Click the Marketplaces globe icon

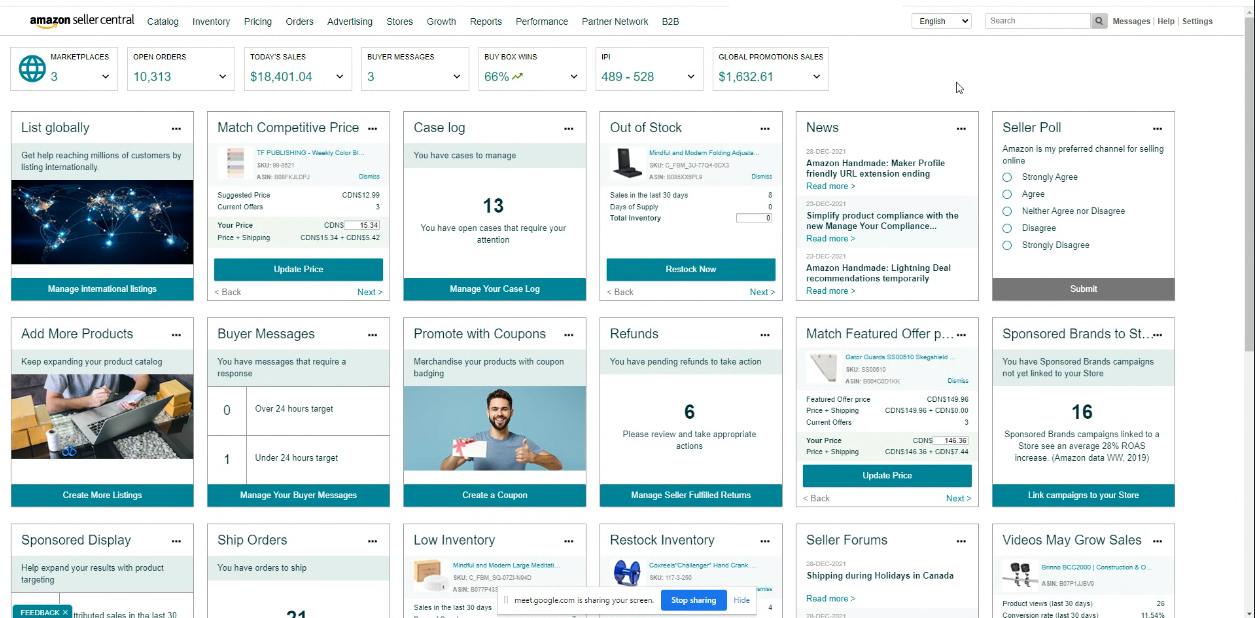pos(32,68)
